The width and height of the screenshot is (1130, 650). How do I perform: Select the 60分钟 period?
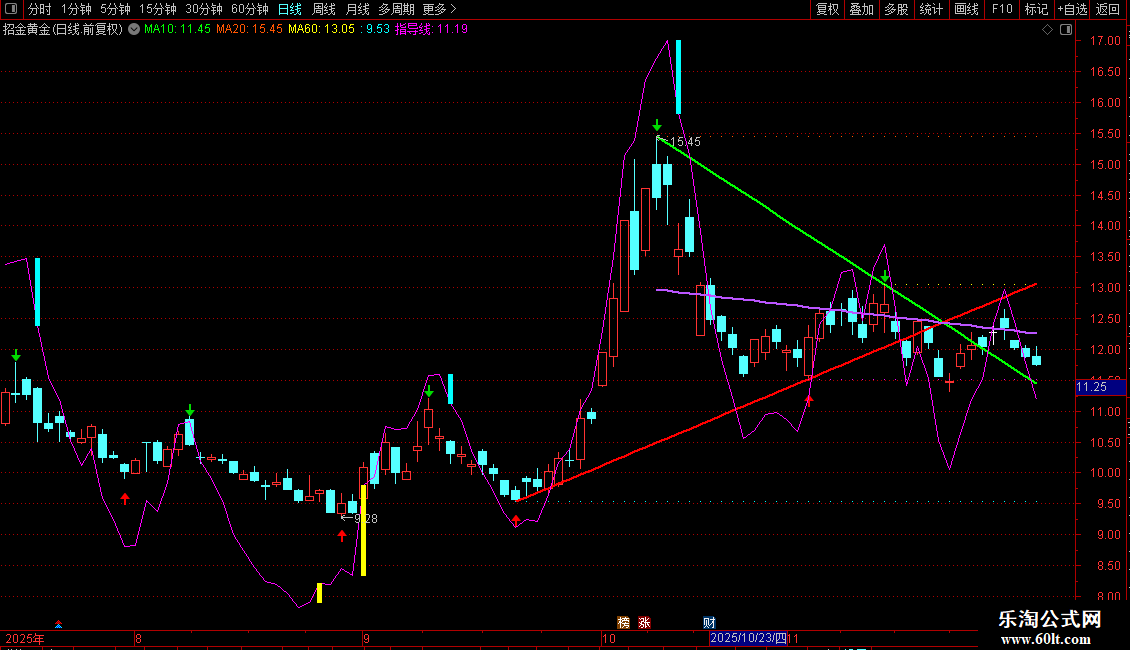coord(250,9)
